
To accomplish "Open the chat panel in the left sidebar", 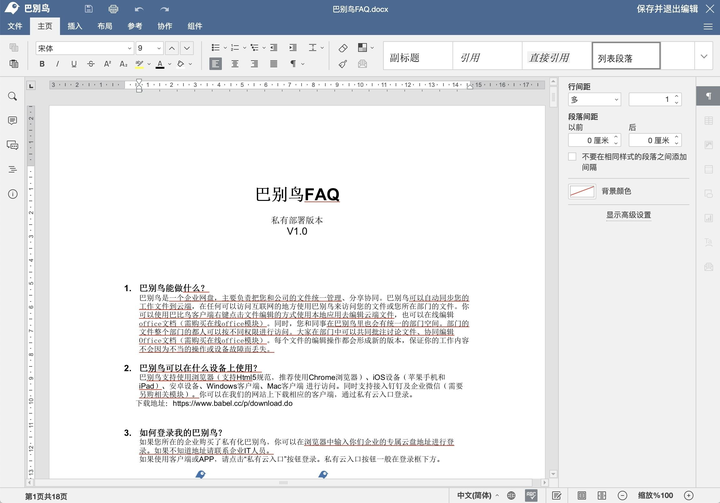I will [x=12, y=145].
